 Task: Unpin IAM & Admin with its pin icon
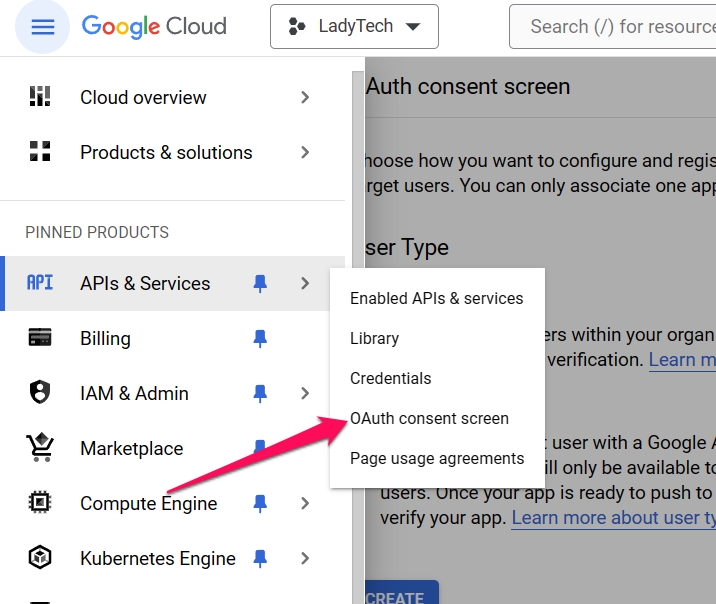(x=260, y=394)
